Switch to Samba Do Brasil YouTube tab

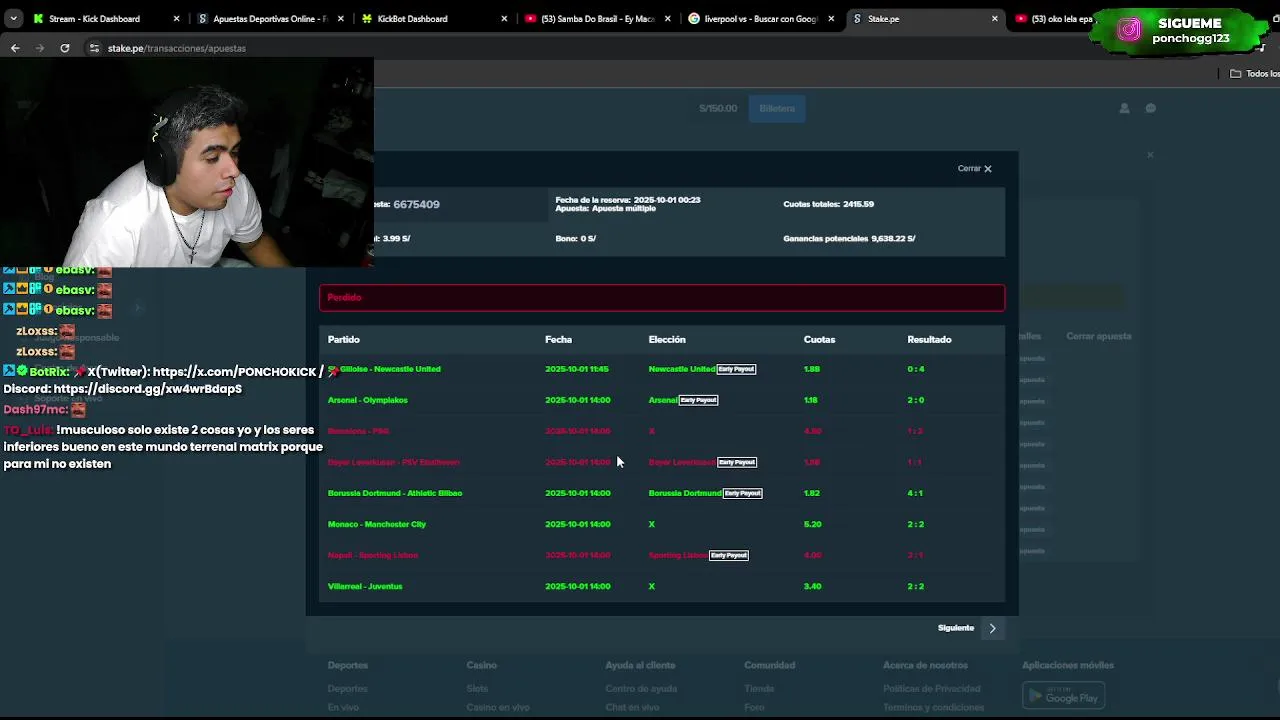click(x=598, y=19)
